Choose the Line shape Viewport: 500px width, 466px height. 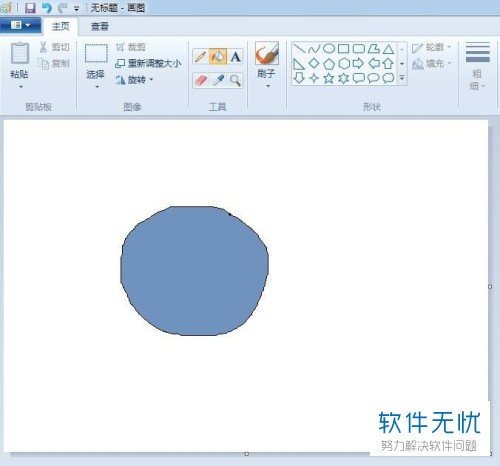coord(299,49)
